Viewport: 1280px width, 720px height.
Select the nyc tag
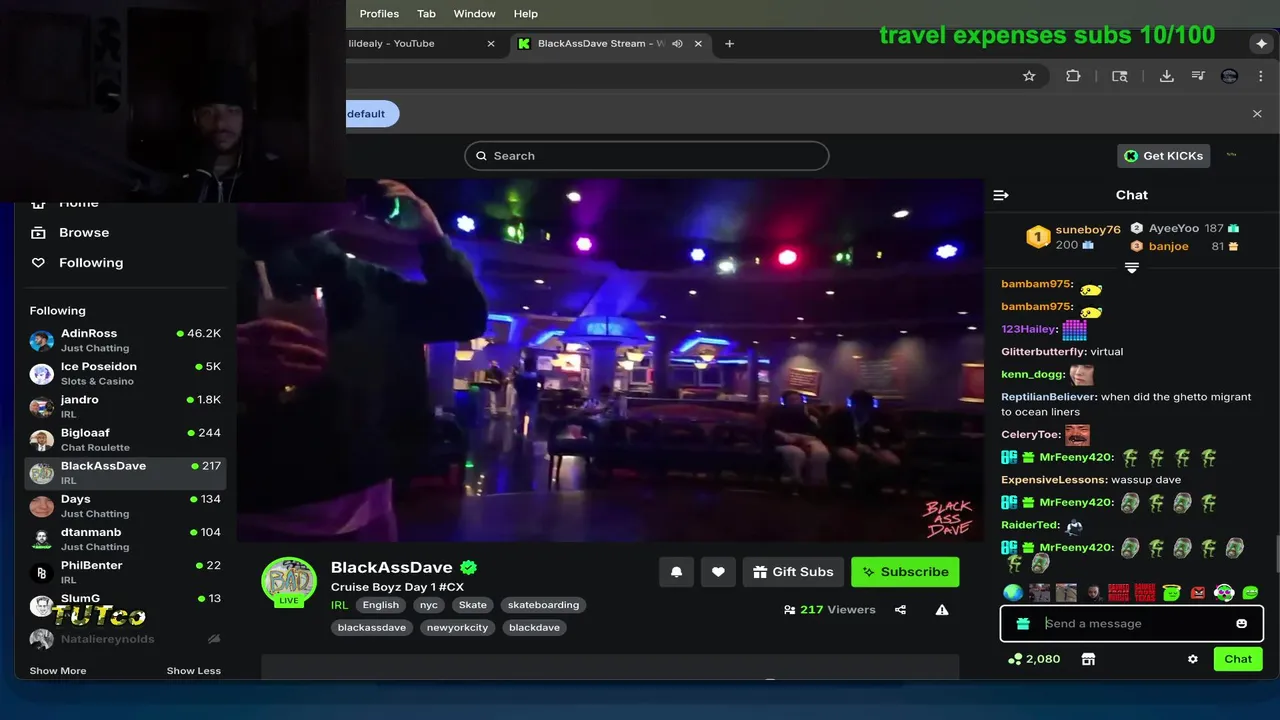pos(429,605)
